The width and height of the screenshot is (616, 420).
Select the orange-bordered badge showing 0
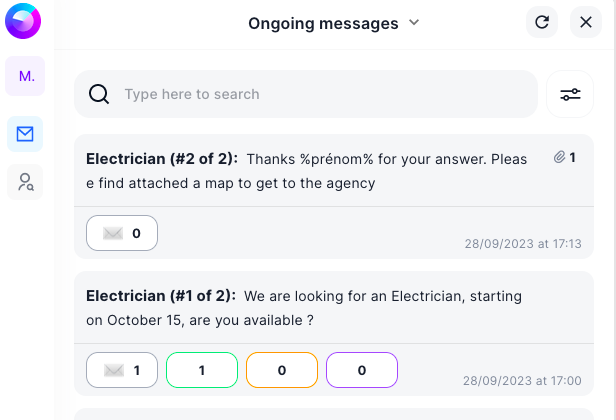[282, 370]
